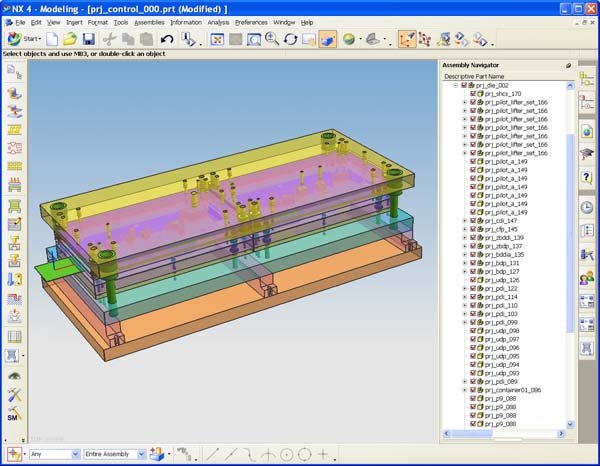Click the Save icon in the toolbar
600x466 pixels.
tap(88, 39)
